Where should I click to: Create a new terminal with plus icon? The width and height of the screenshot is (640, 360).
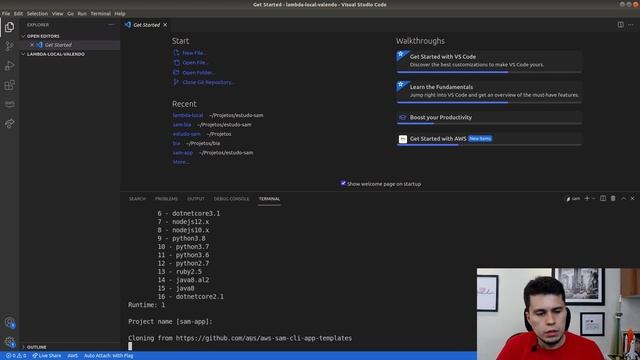(587, 198)
